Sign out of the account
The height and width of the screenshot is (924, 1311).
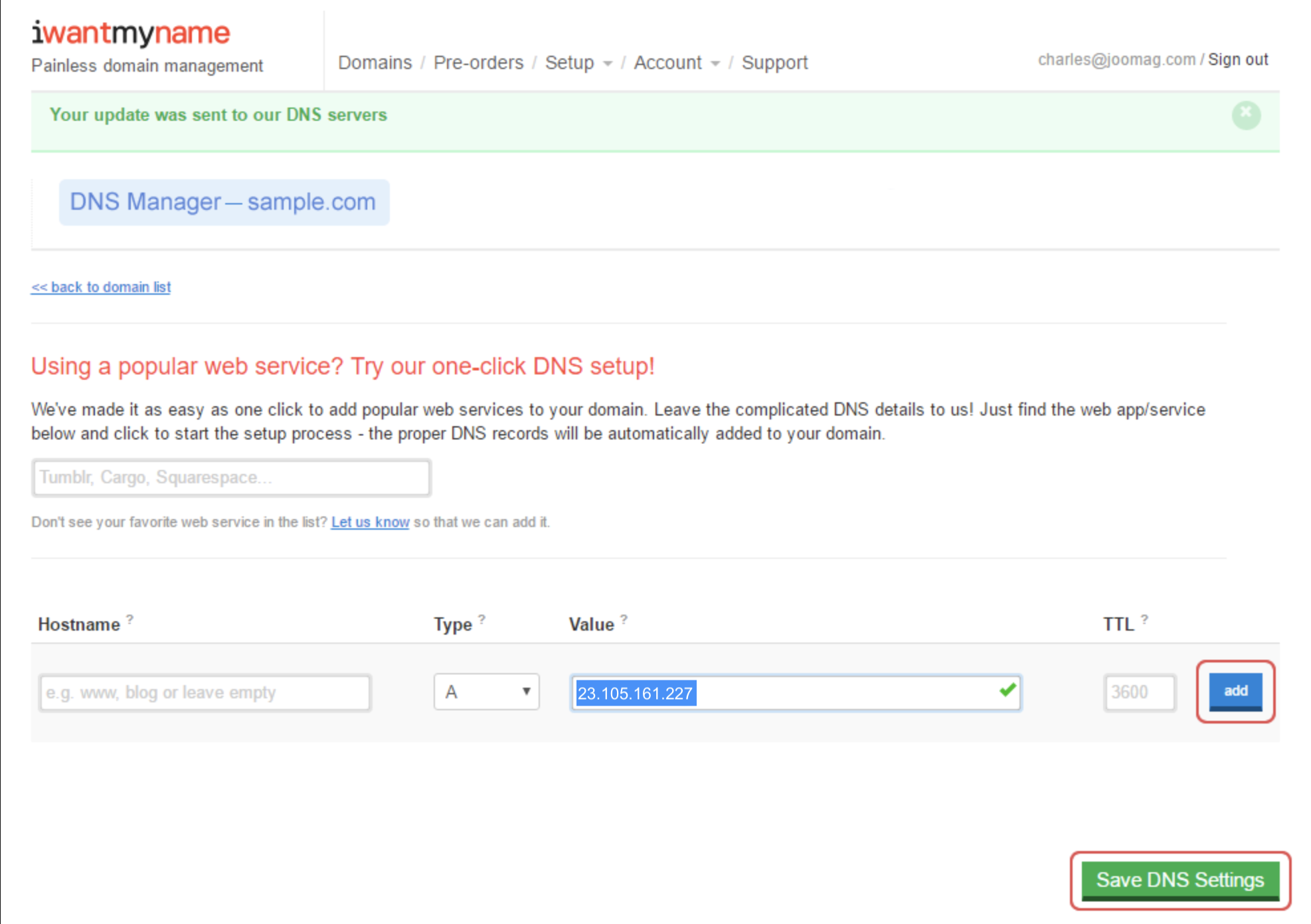click(1237, 60)
